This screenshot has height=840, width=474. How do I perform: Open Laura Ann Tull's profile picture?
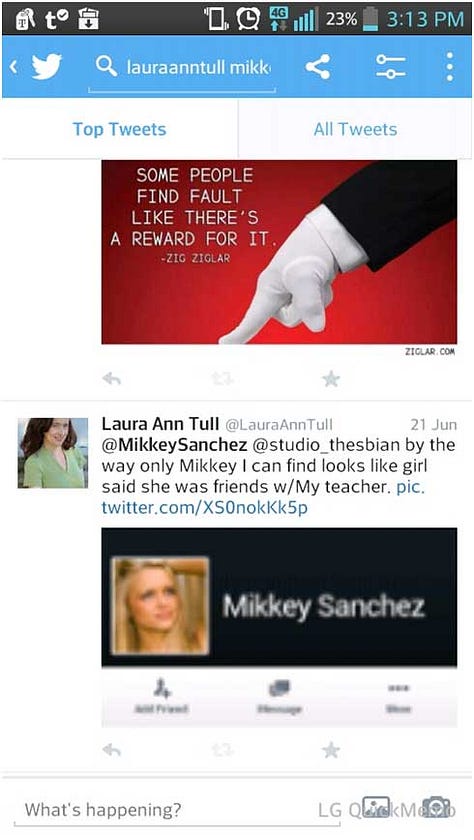(x=53, y=453)
